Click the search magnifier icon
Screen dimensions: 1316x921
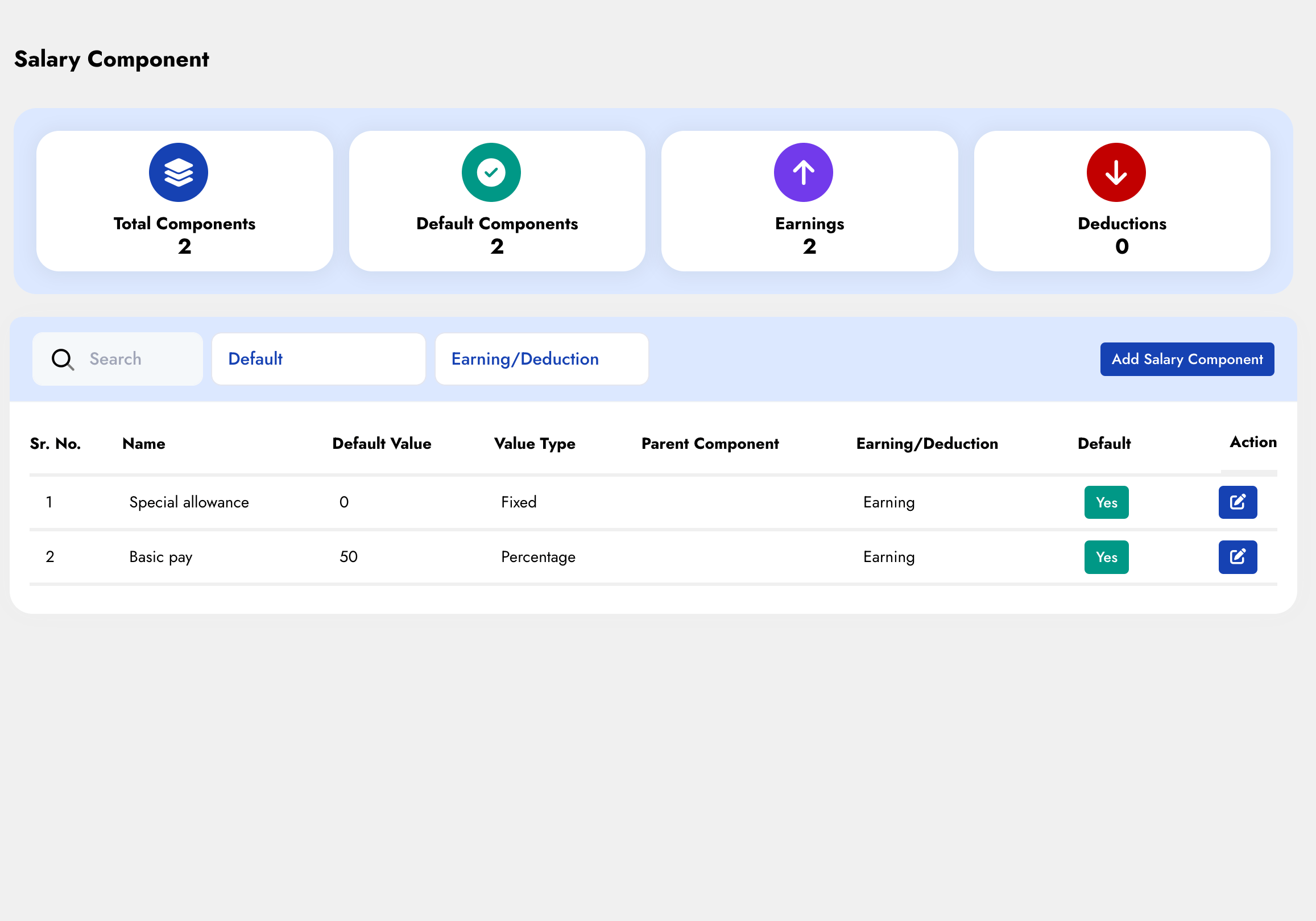coord(63,360)
